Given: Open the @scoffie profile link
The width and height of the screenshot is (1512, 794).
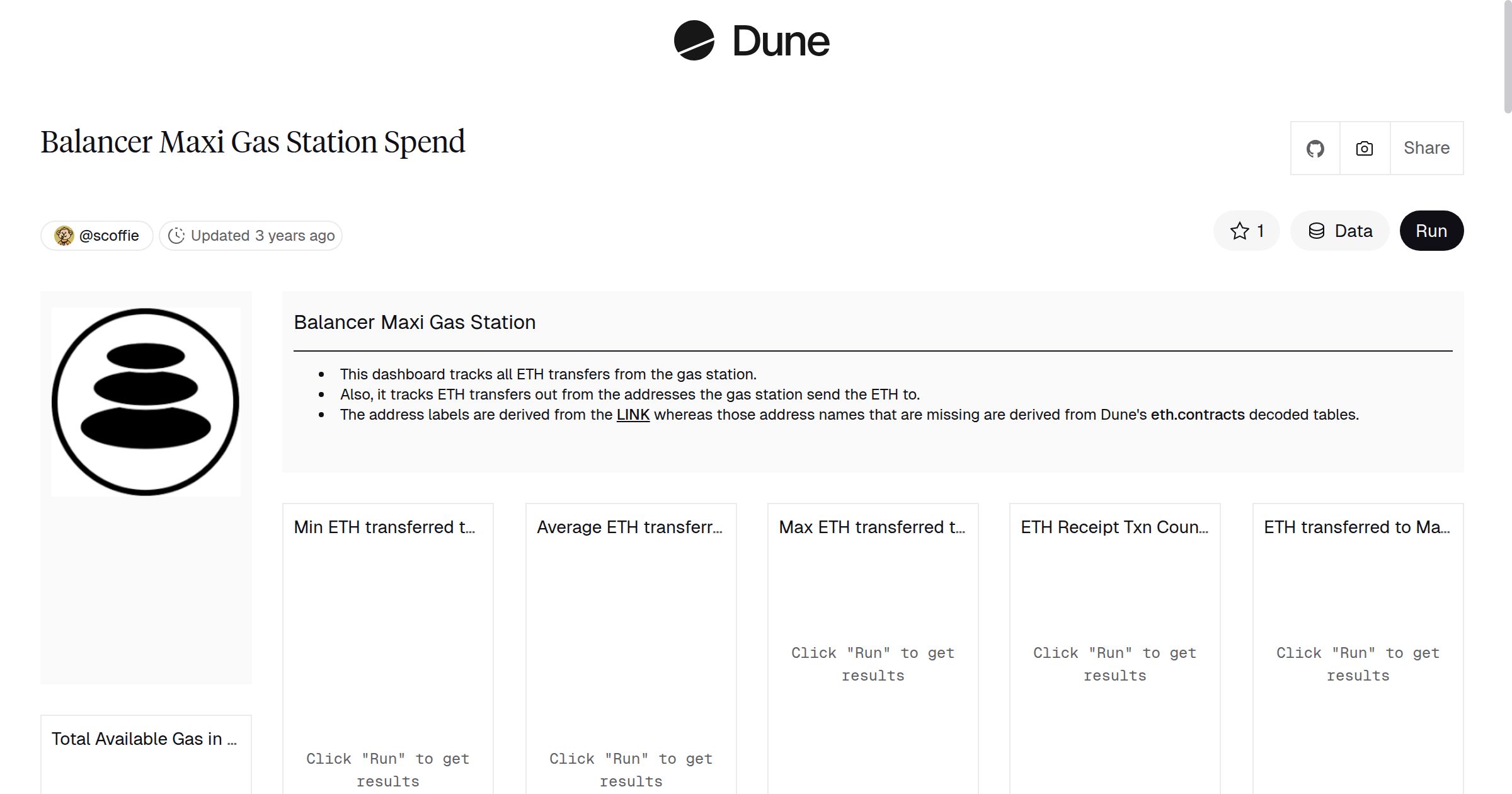Looking at the screenshot, I should point(109,236).
